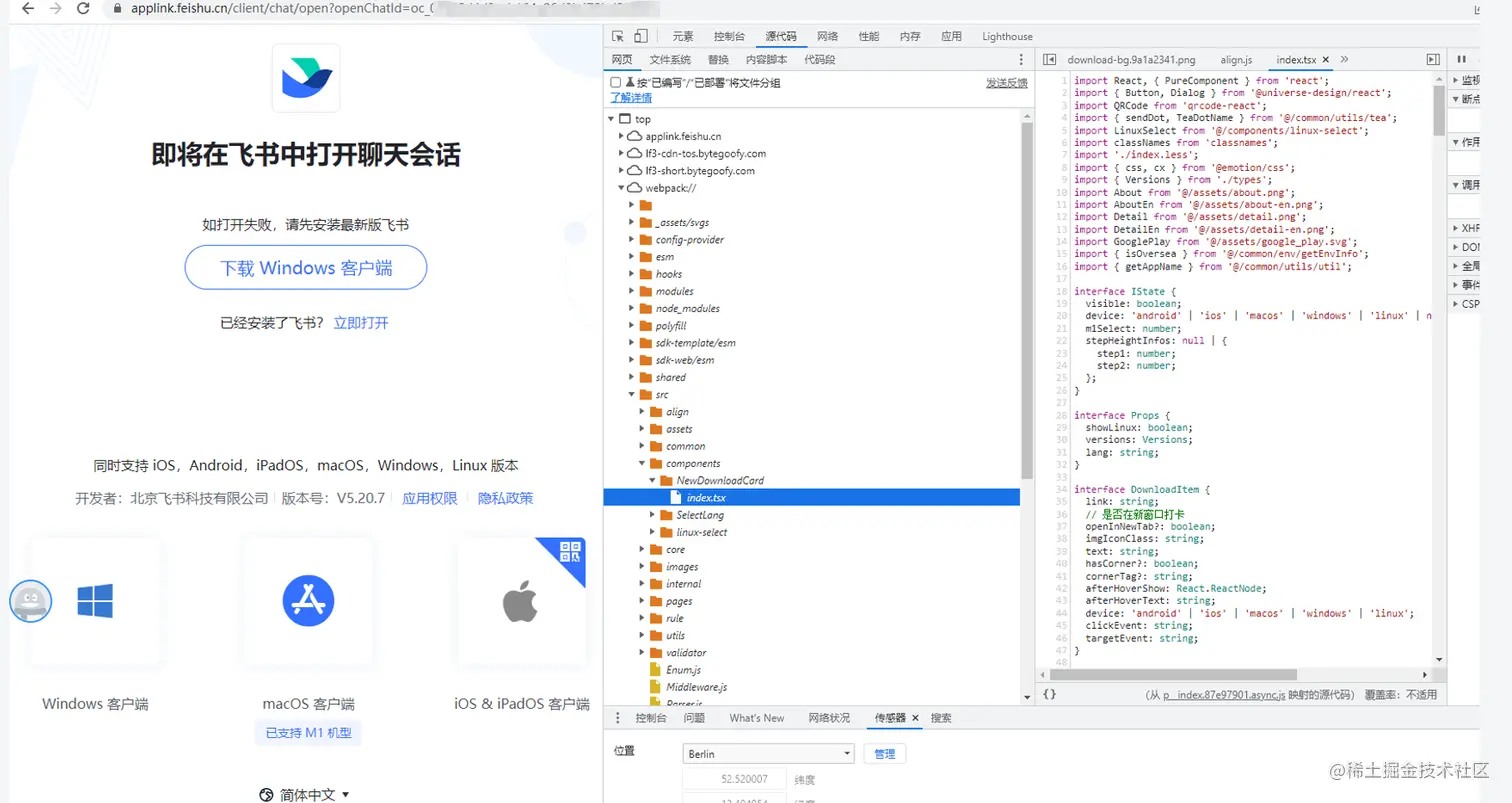Switch to the 控制台 main DevTools tab
The height and width of the screenshot is (803, 1512).
[x=730, y=37]
